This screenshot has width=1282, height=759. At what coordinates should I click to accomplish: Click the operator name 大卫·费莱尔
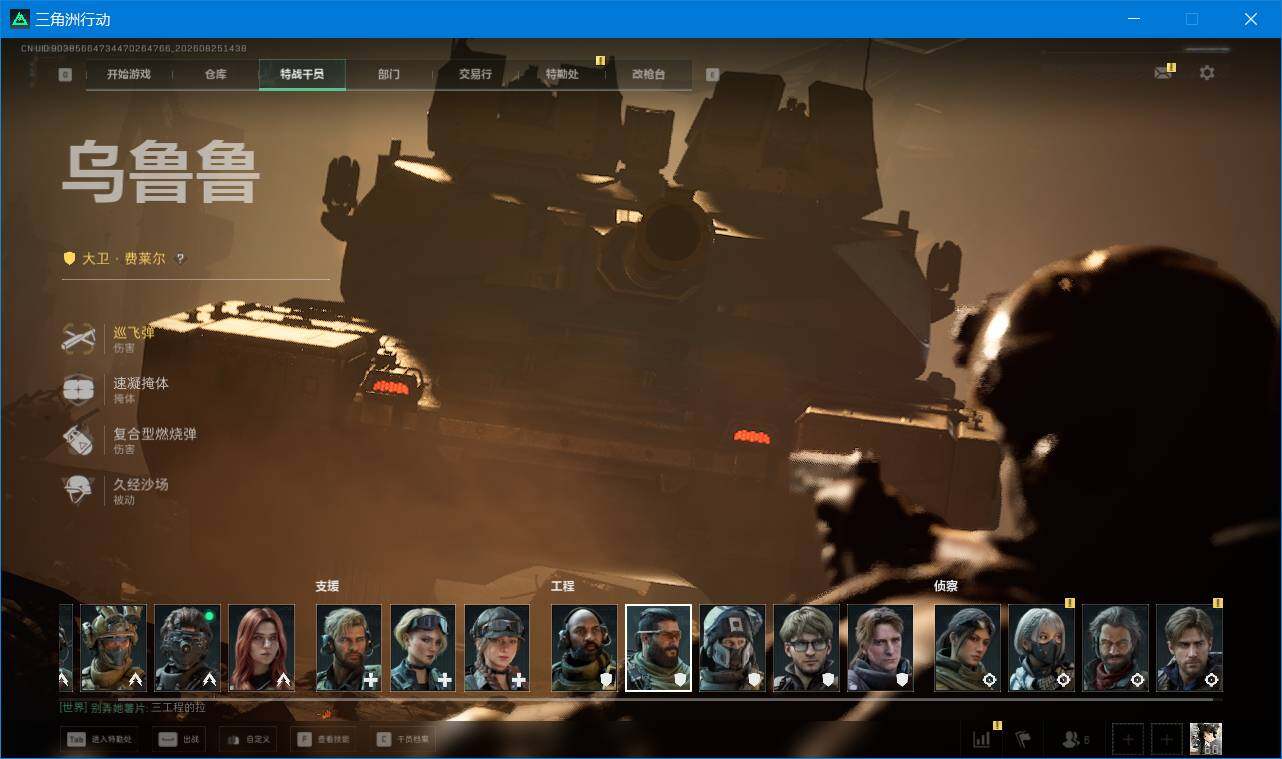click(123, 259)
